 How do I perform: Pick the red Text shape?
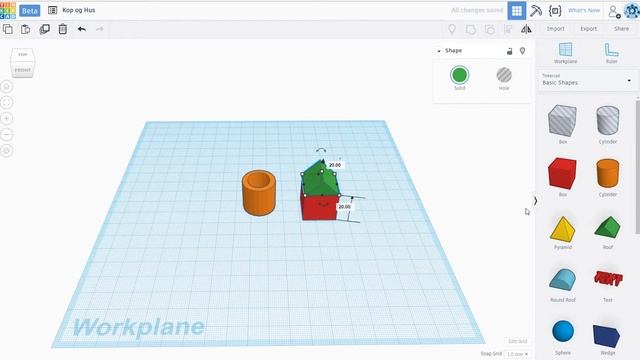coord(608,278)
